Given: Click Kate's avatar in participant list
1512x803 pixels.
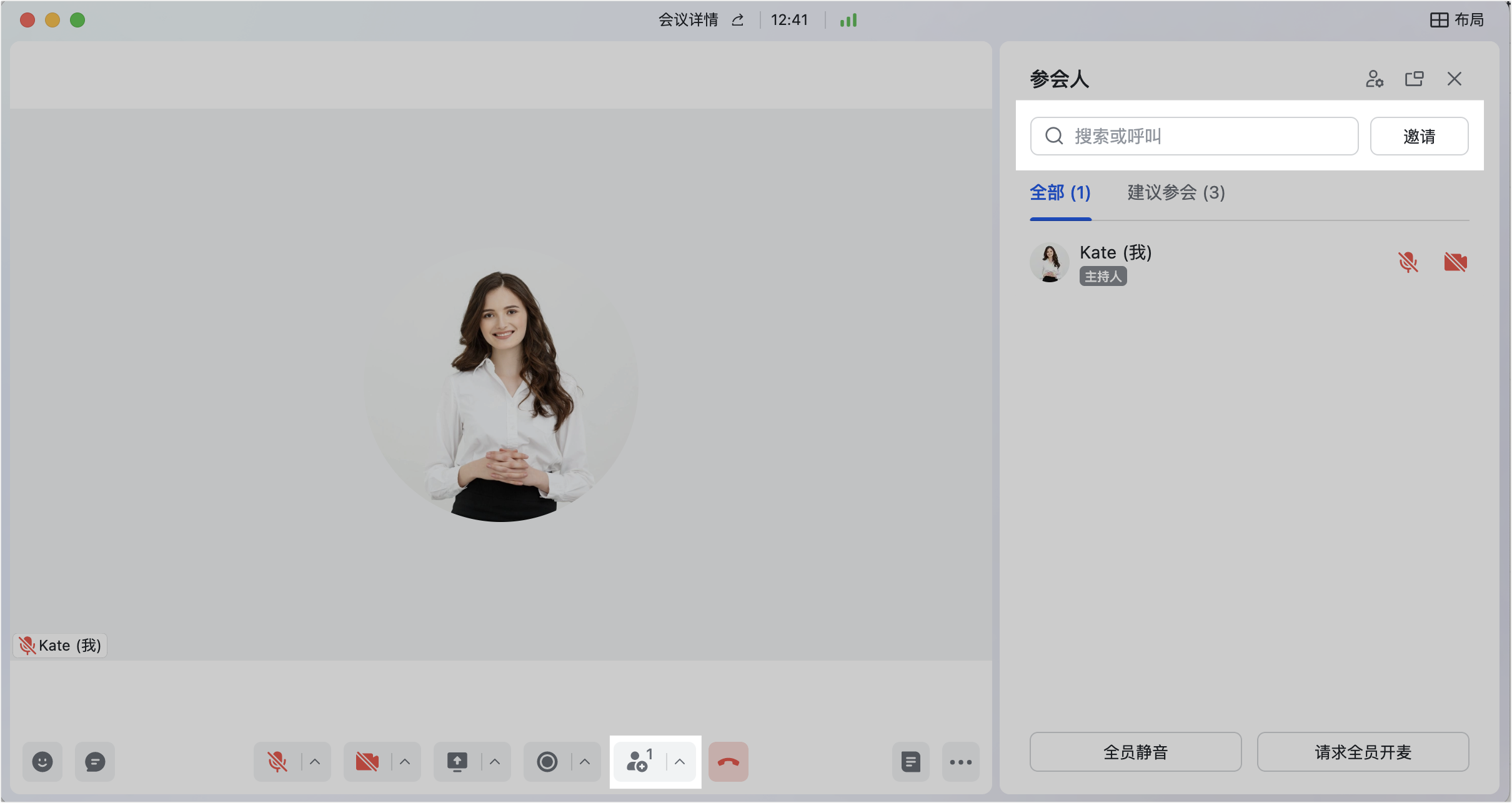Looking at the screenshot, I should point(1050,262).
